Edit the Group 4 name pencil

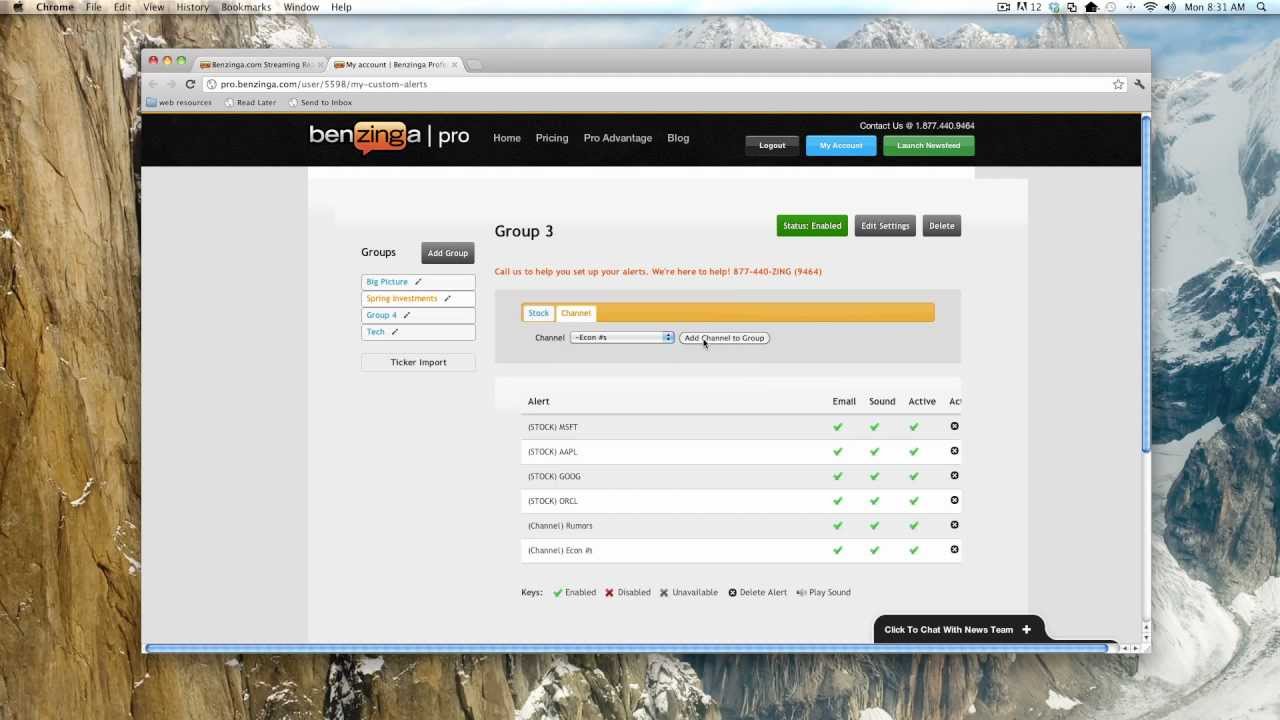[407, 315]
